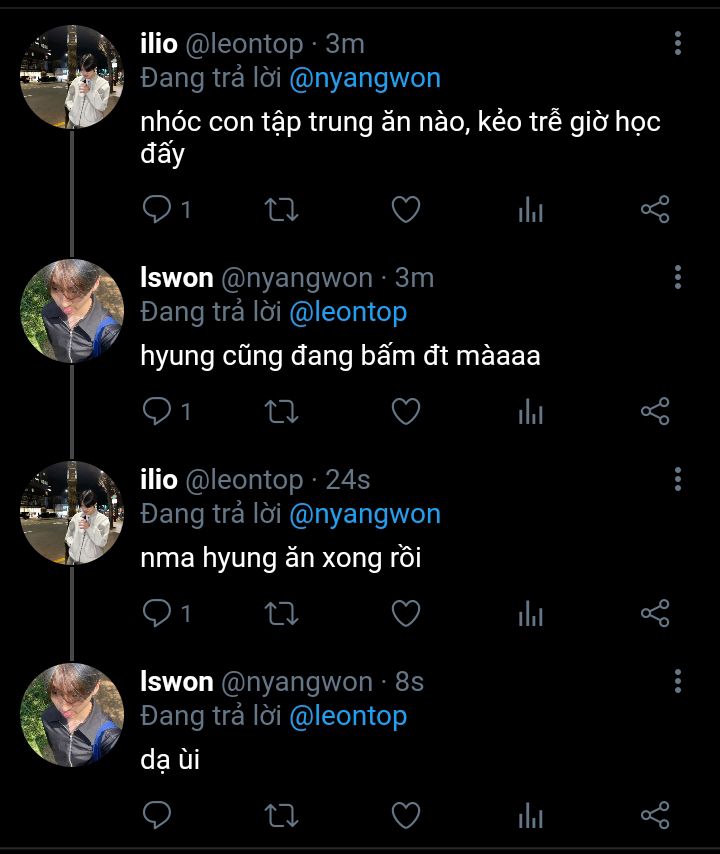
Task: Reply to ilio's "nhóc con tập trung" tweet
Action: pyautogui.click(x=157, y=209)
